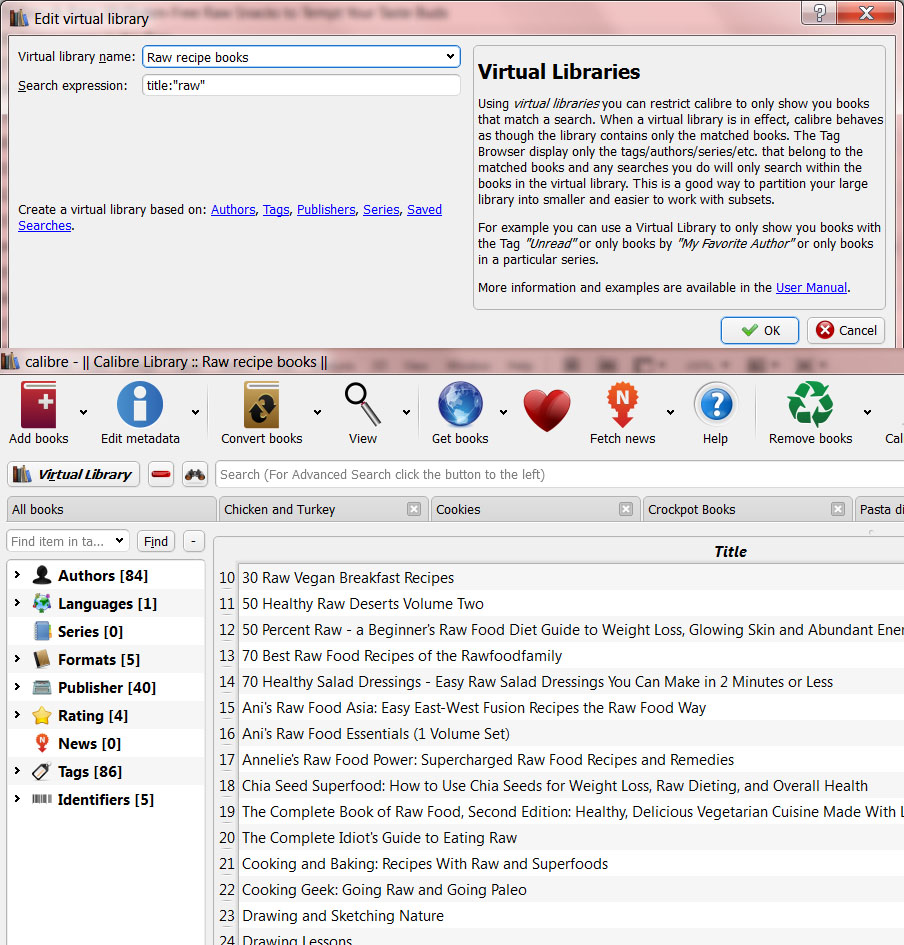Open Virtual library name dropdown
This screenshot has width=904, height=945.
[x=450, y=57]
